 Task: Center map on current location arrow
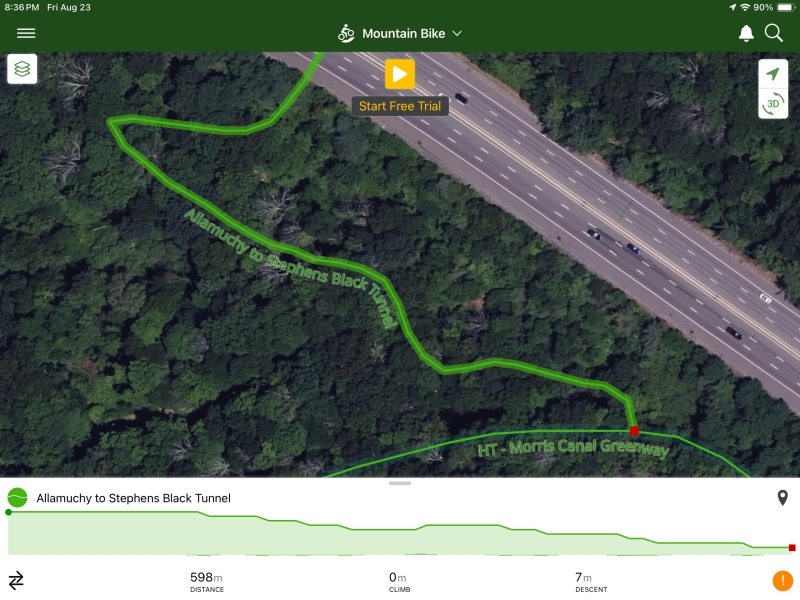[773, 74]
